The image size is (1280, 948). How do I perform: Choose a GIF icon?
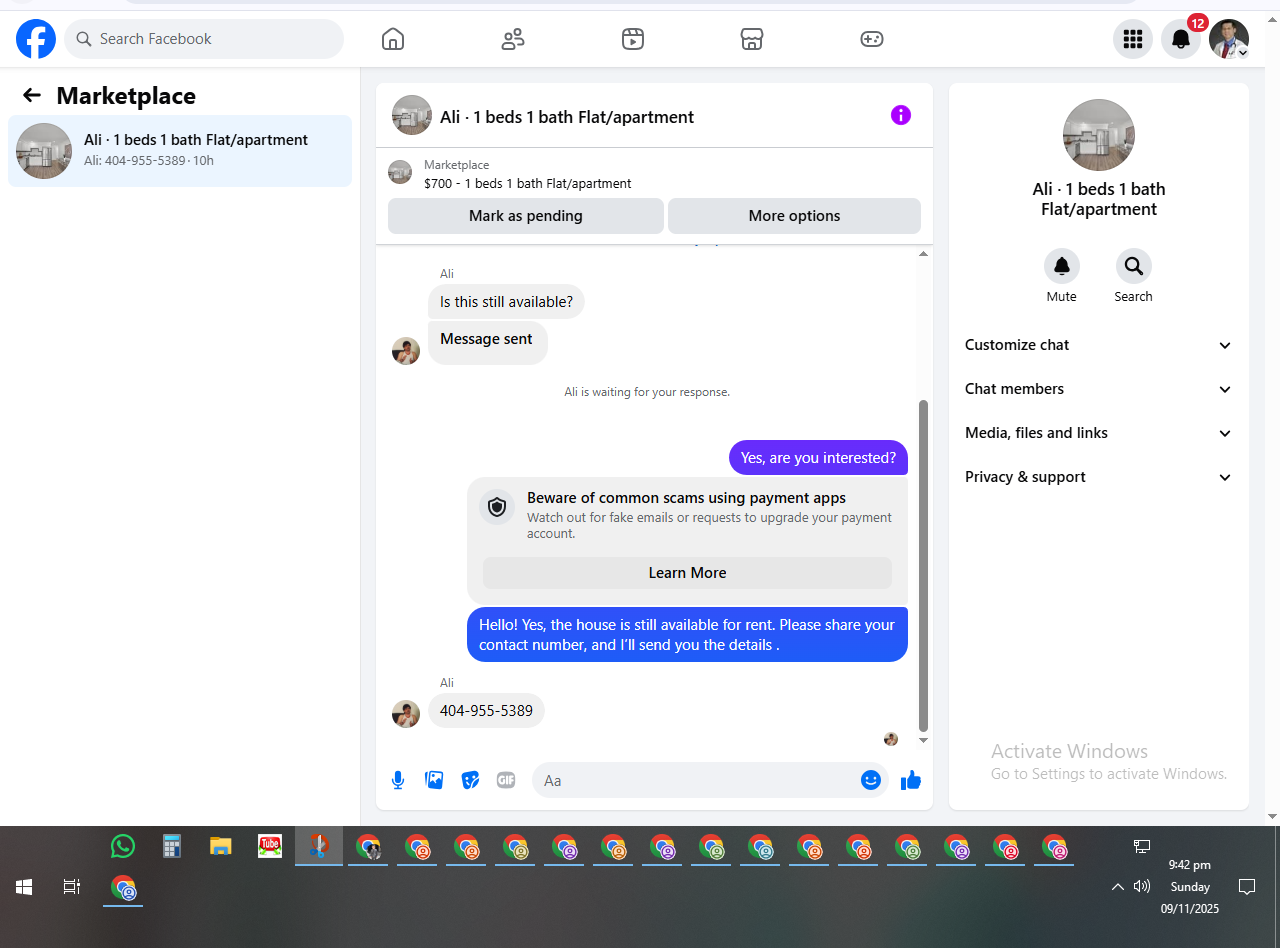coord(506,780)
